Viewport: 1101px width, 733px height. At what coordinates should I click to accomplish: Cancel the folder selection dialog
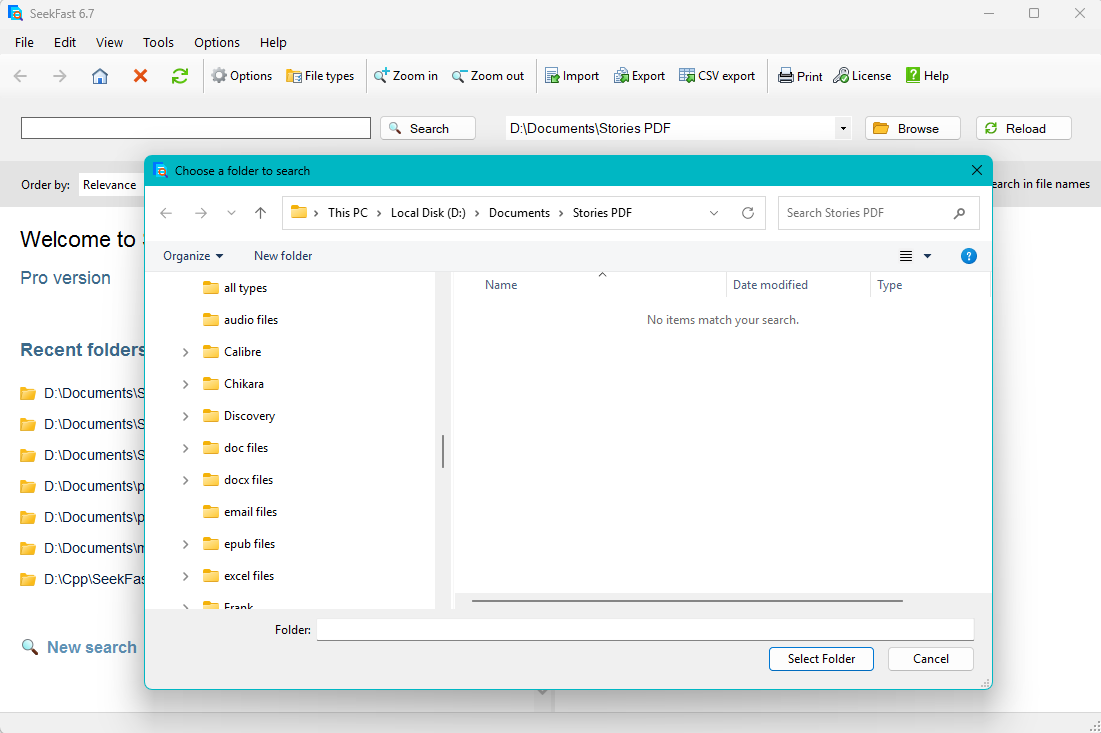point(930,658)
